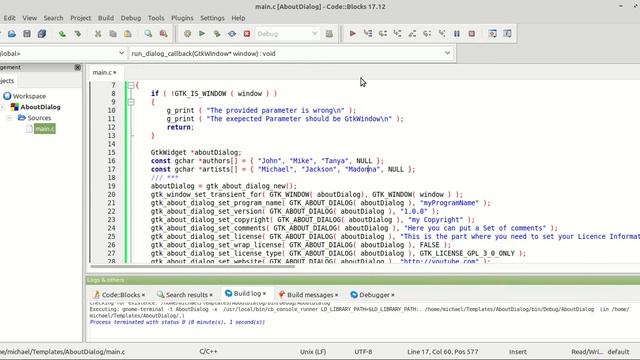The height and width of the screenshot is (360, 640).
Task: Click the Redo toolbar icon
Action: tap(78, 34)
